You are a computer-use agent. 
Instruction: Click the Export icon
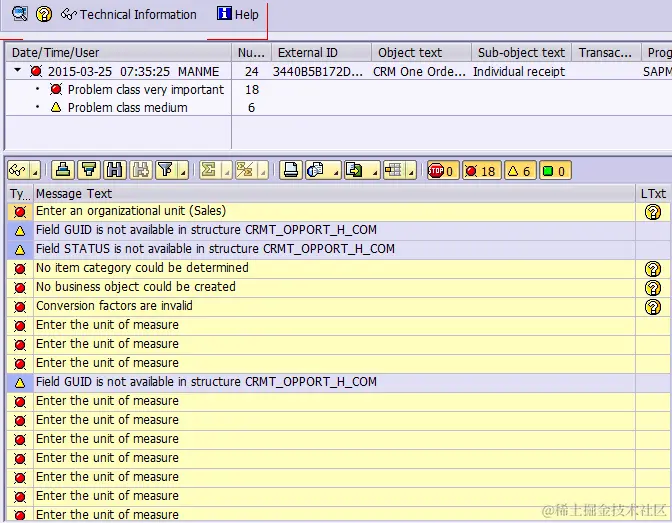(x=355, y=171)
